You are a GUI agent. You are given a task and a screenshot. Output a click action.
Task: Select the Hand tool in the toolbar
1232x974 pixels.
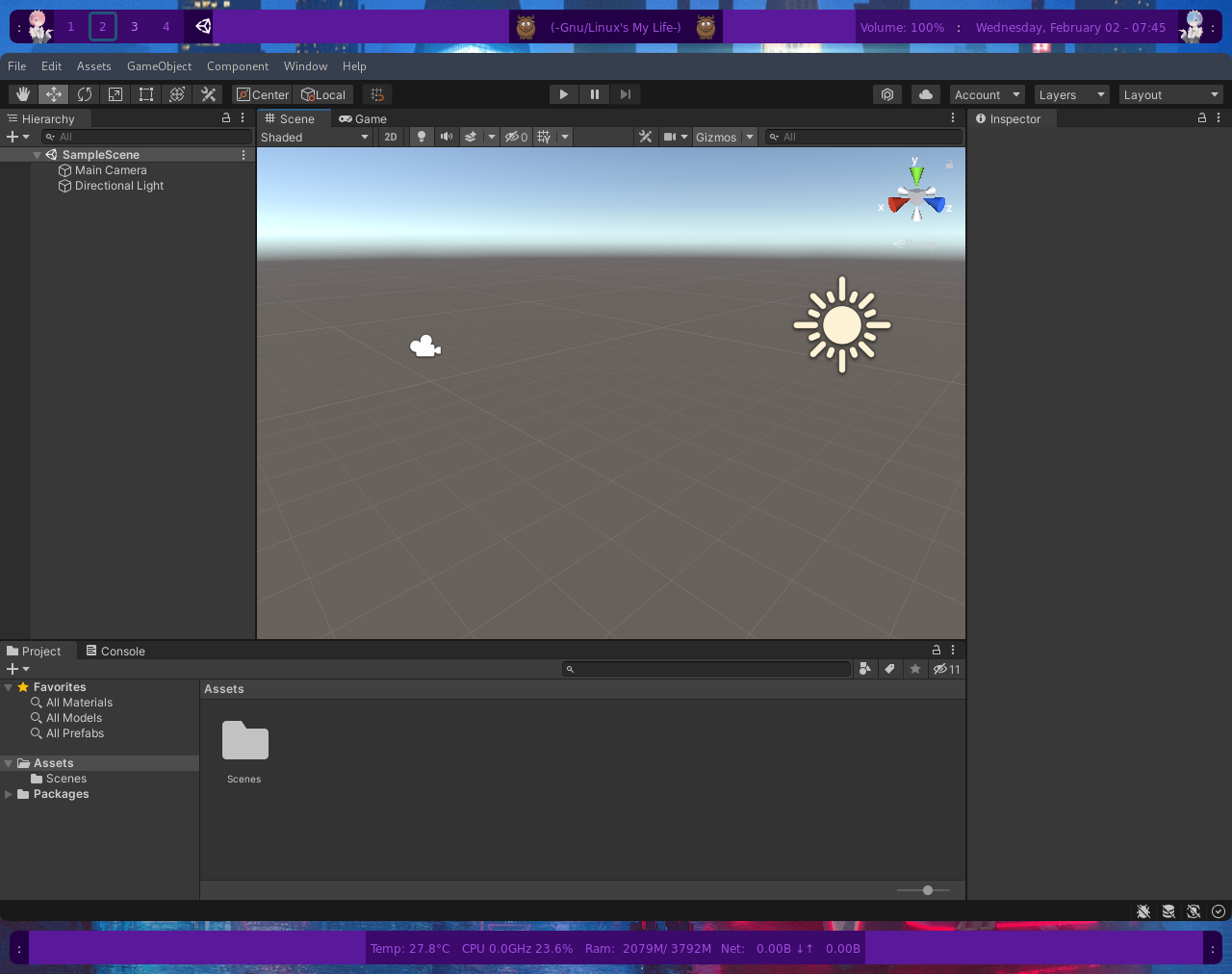click(x=23, y=94)
